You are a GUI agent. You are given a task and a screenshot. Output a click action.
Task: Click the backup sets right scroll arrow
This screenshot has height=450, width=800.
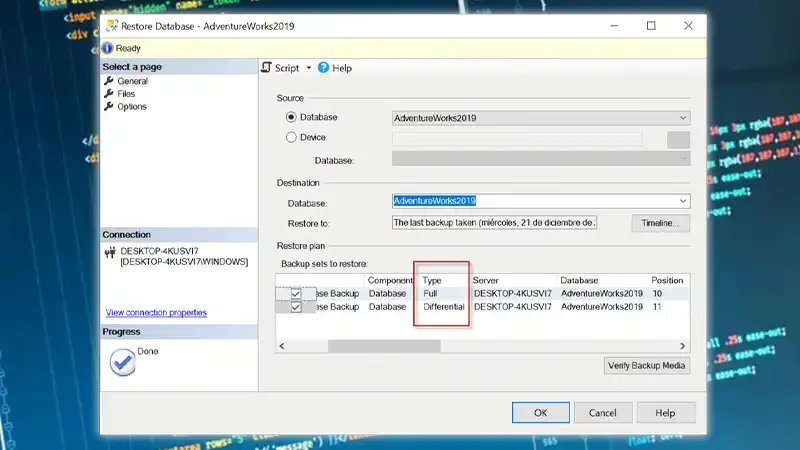coord(683,346)
